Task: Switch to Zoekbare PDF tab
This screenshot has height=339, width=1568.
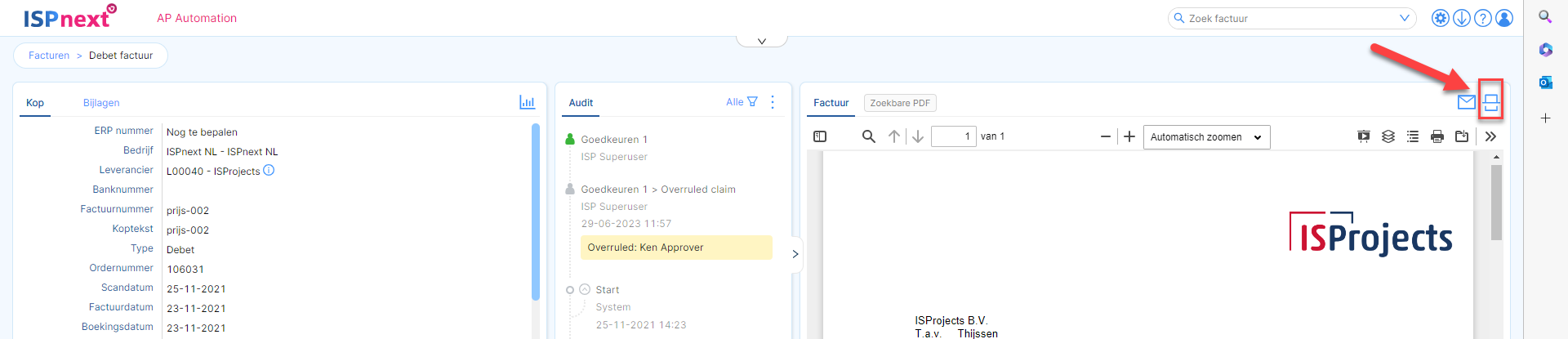Action: pos(900,103)
